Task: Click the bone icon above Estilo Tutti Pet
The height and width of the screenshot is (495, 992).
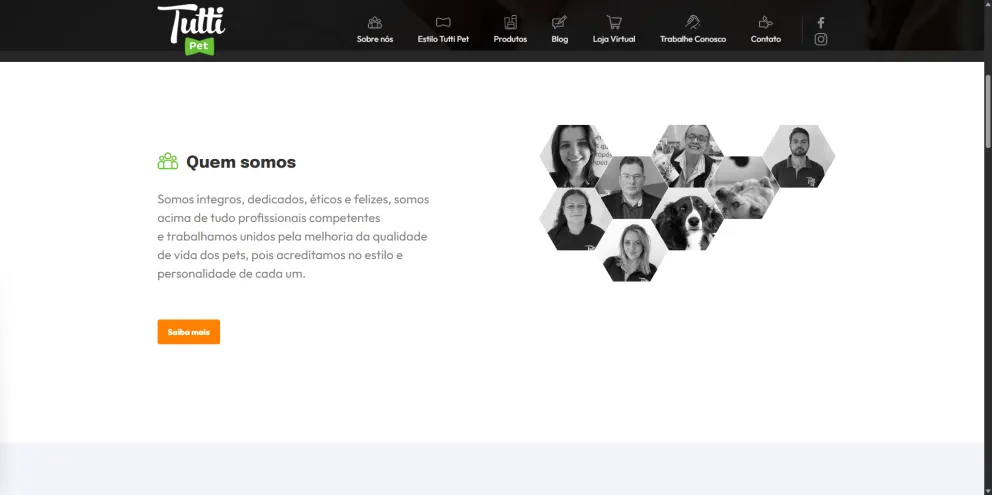Action: pyautogui.click(x=443, y=23)
